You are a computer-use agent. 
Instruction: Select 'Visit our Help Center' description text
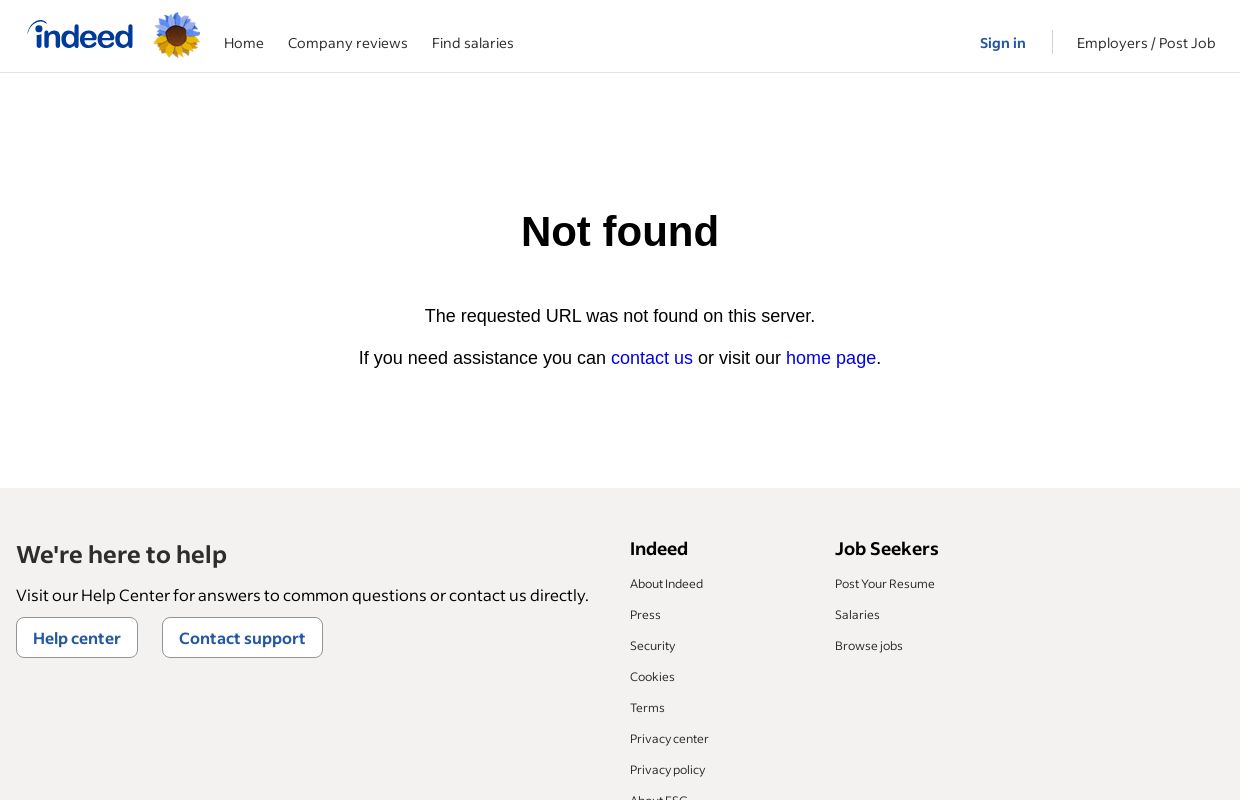point(302,596)
